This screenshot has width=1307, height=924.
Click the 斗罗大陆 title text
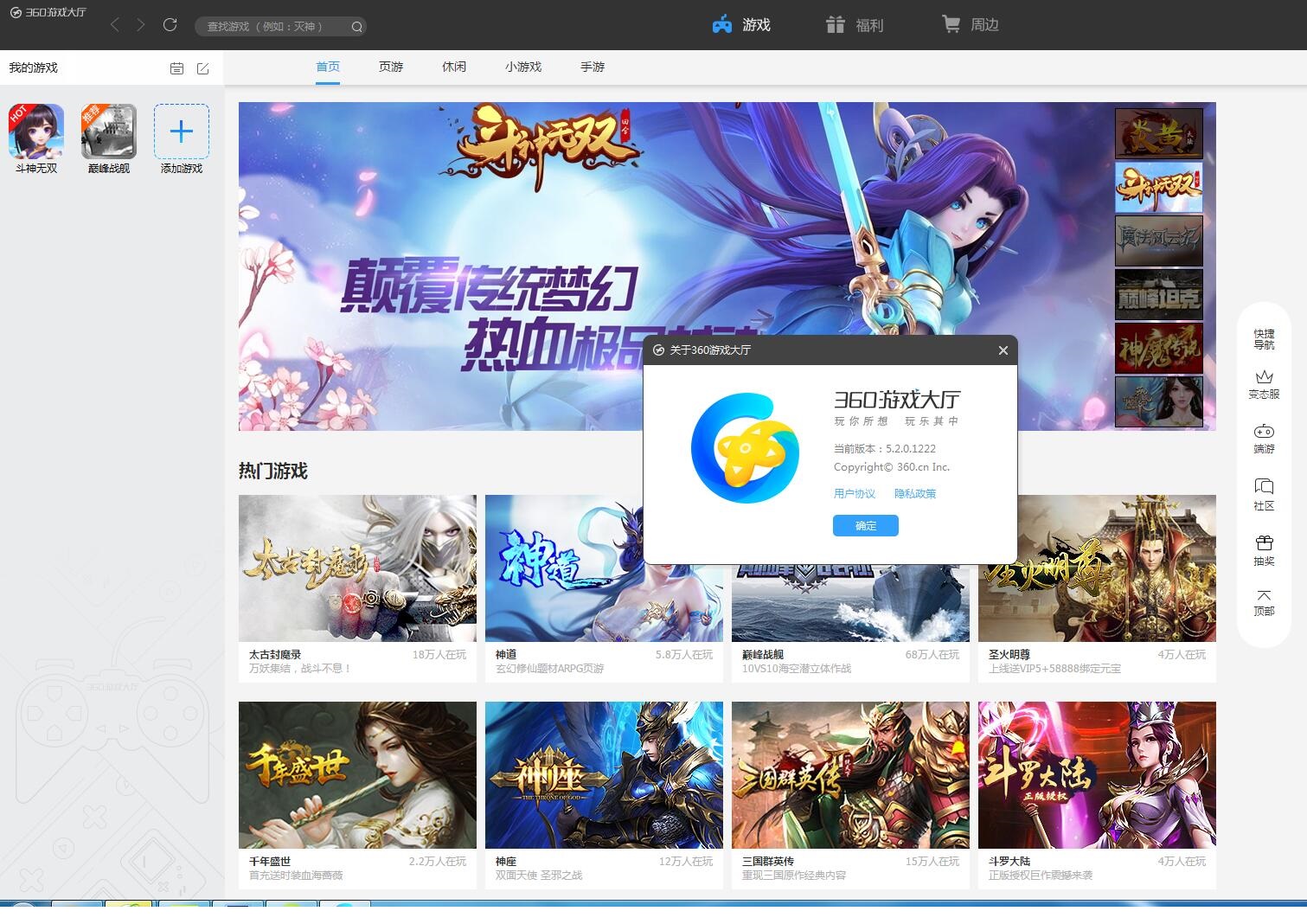pos(1009,862)
